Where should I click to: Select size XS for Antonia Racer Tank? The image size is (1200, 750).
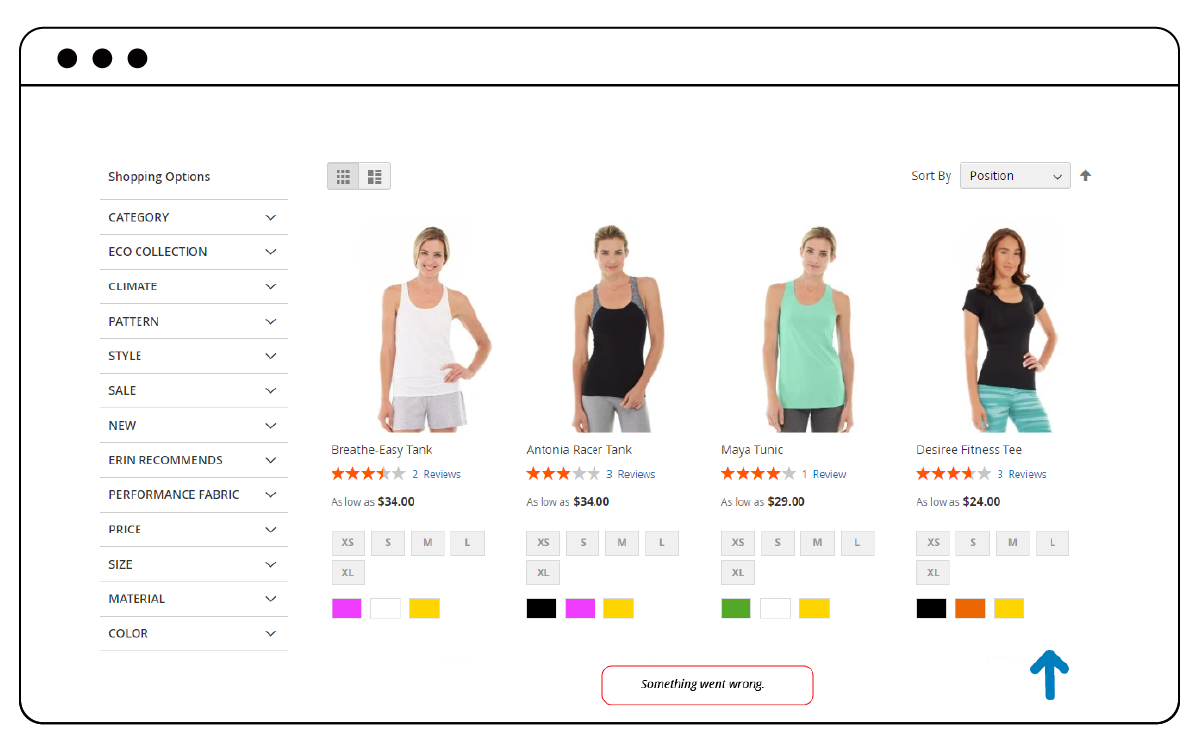pyautogui.click(x=543, y=543)
